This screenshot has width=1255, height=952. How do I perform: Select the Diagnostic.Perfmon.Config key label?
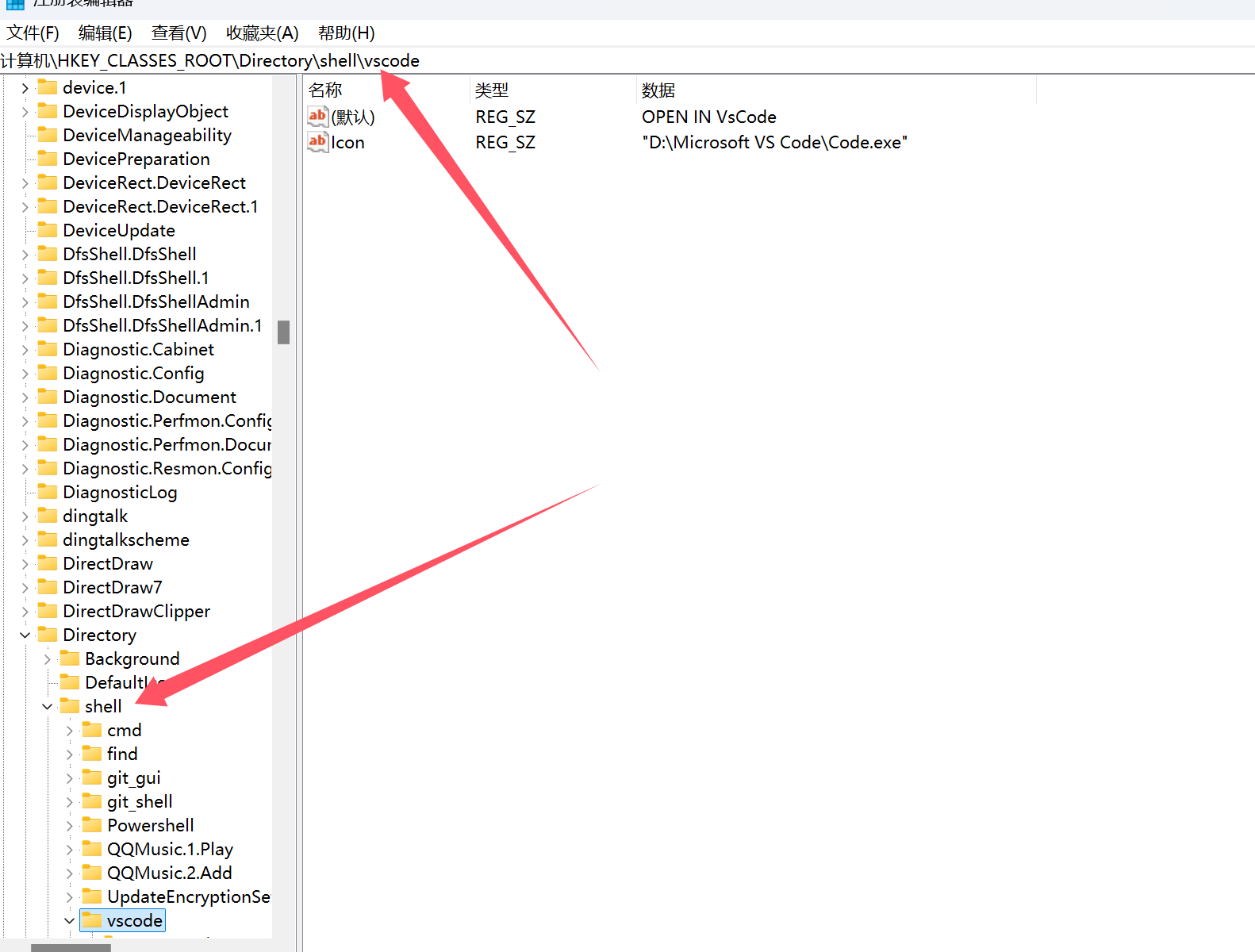click(167, 421)
